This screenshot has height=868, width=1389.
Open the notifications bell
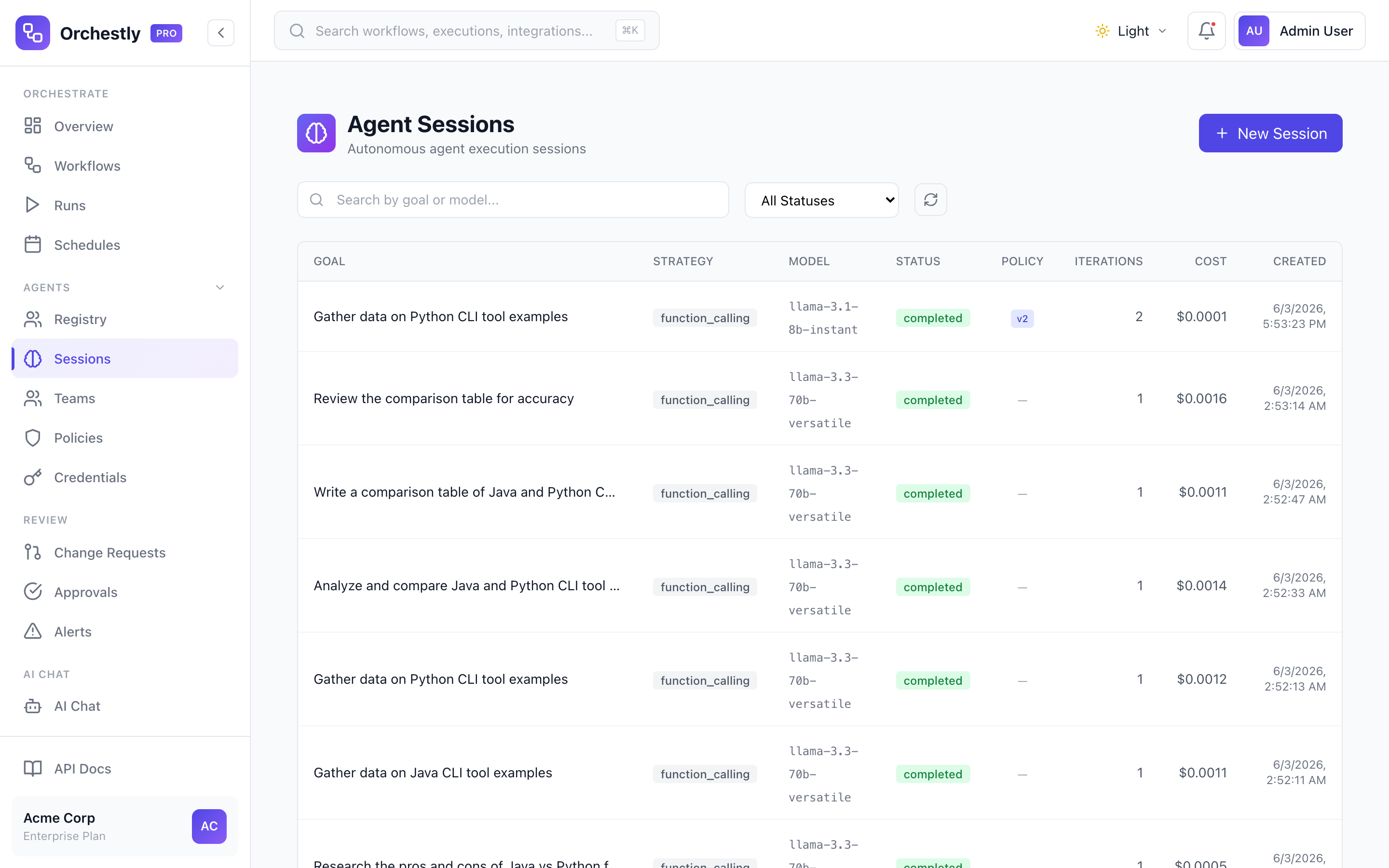1207,31
